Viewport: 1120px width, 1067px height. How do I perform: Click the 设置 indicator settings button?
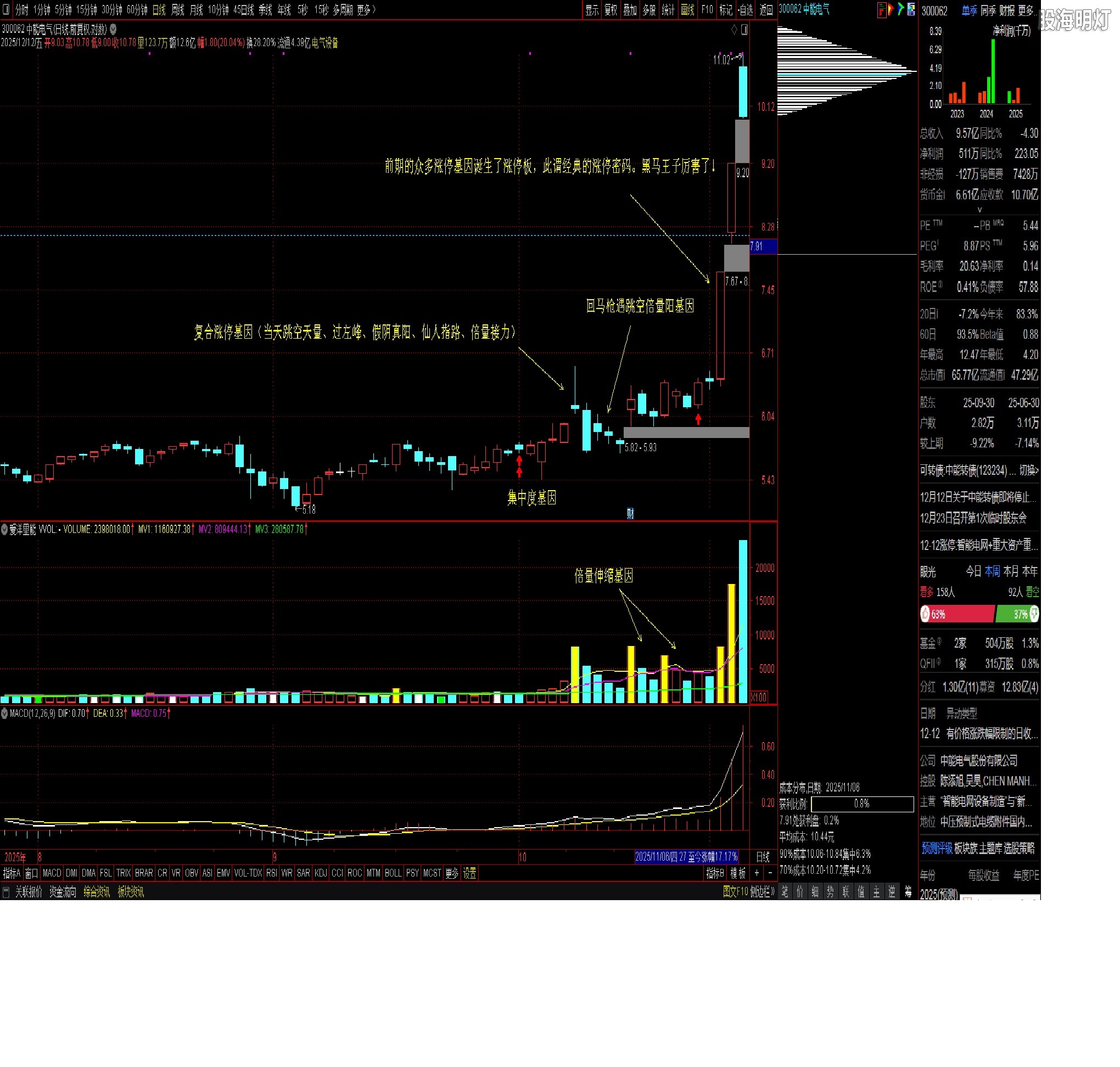pos(470,873)
